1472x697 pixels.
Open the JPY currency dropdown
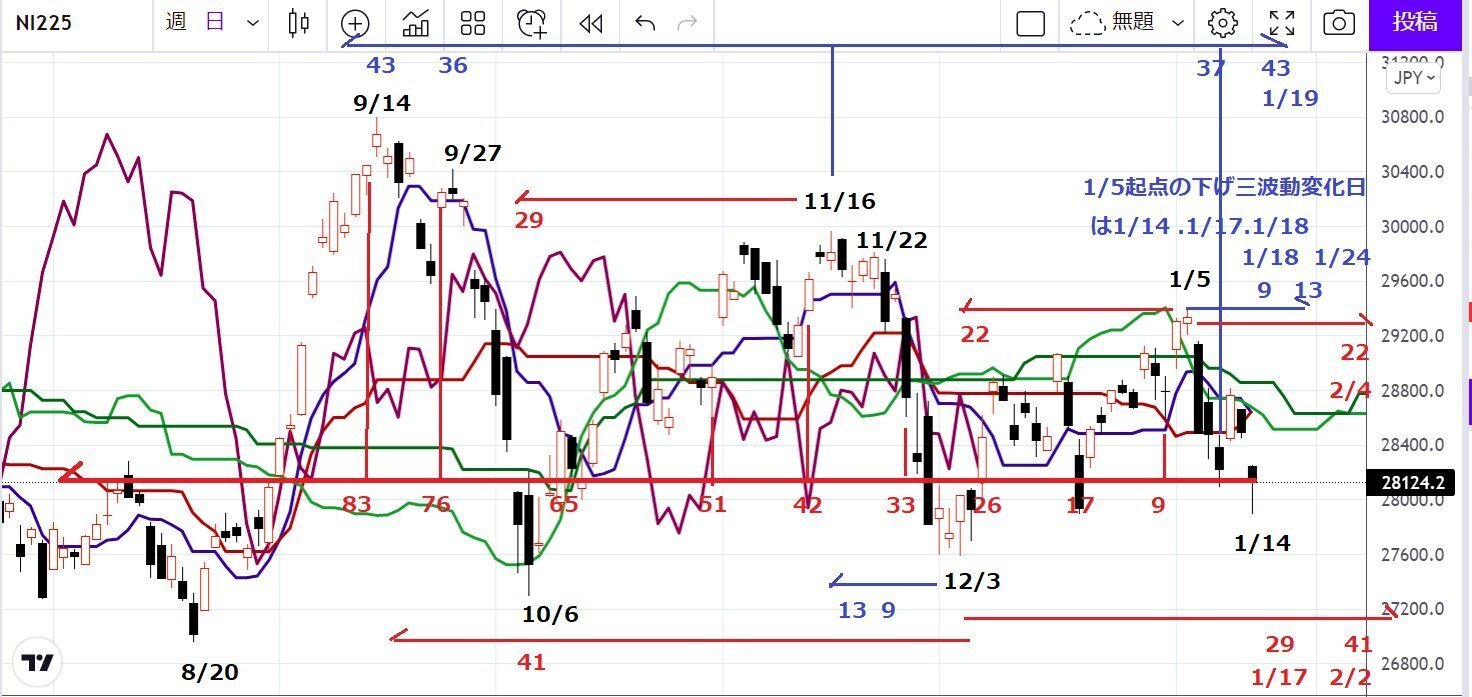tap(1412, 77)
